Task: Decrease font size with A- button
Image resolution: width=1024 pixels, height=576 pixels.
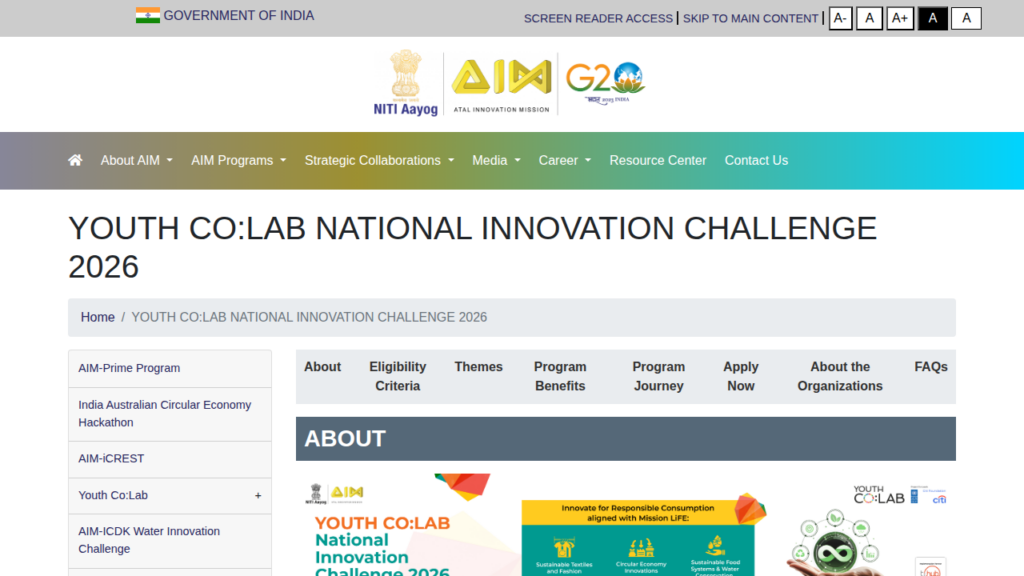Action: pyautogui.click(x=840, y=18)
